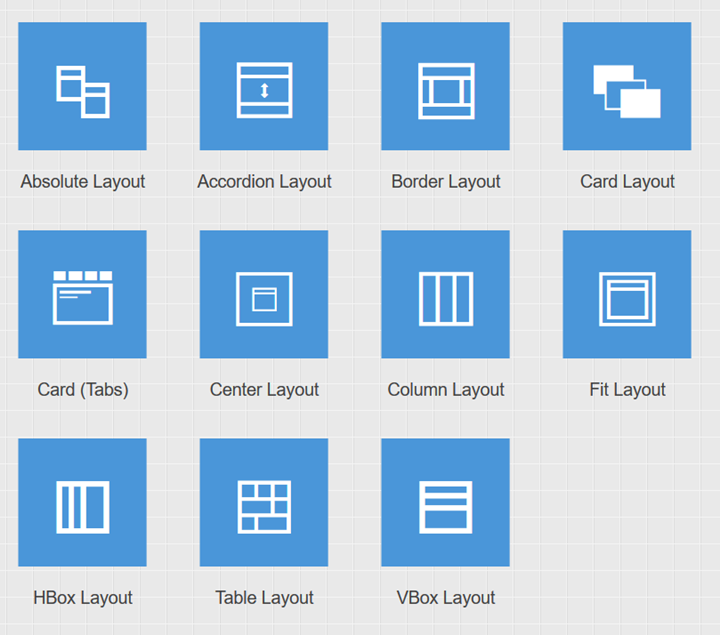Click the 'Absolute Layout' label
This screenshot has width=720, height=635.
83,182
